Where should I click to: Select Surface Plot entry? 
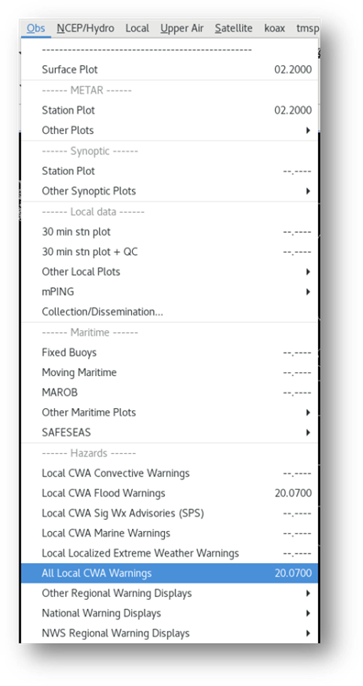point(169,70)
